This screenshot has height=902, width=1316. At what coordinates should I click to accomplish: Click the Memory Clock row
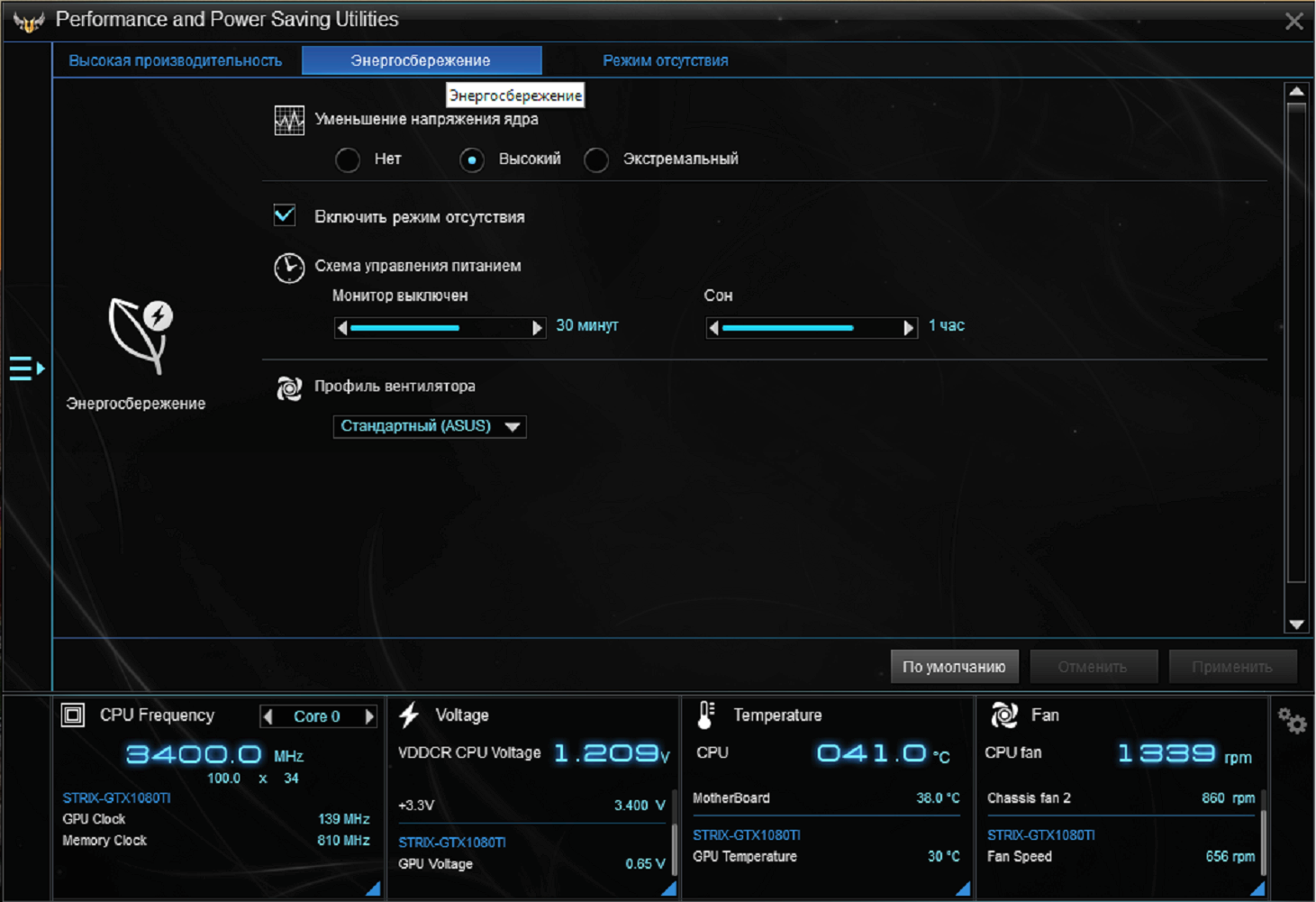pos(216,842)
